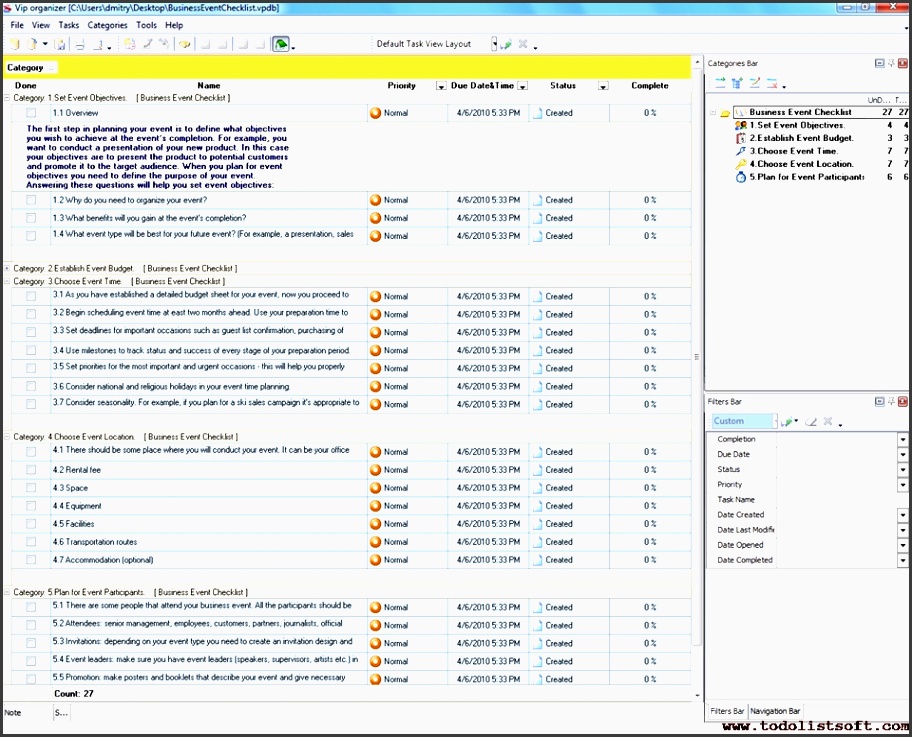
Task: Click the green highlighted icon in main toolbar
Action: tap(281, 44)
